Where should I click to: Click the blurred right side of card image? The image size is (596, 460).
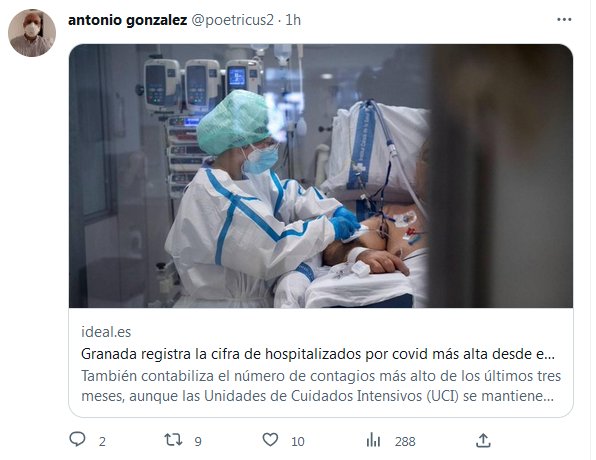pyautogui.click(x=502, y=176)
